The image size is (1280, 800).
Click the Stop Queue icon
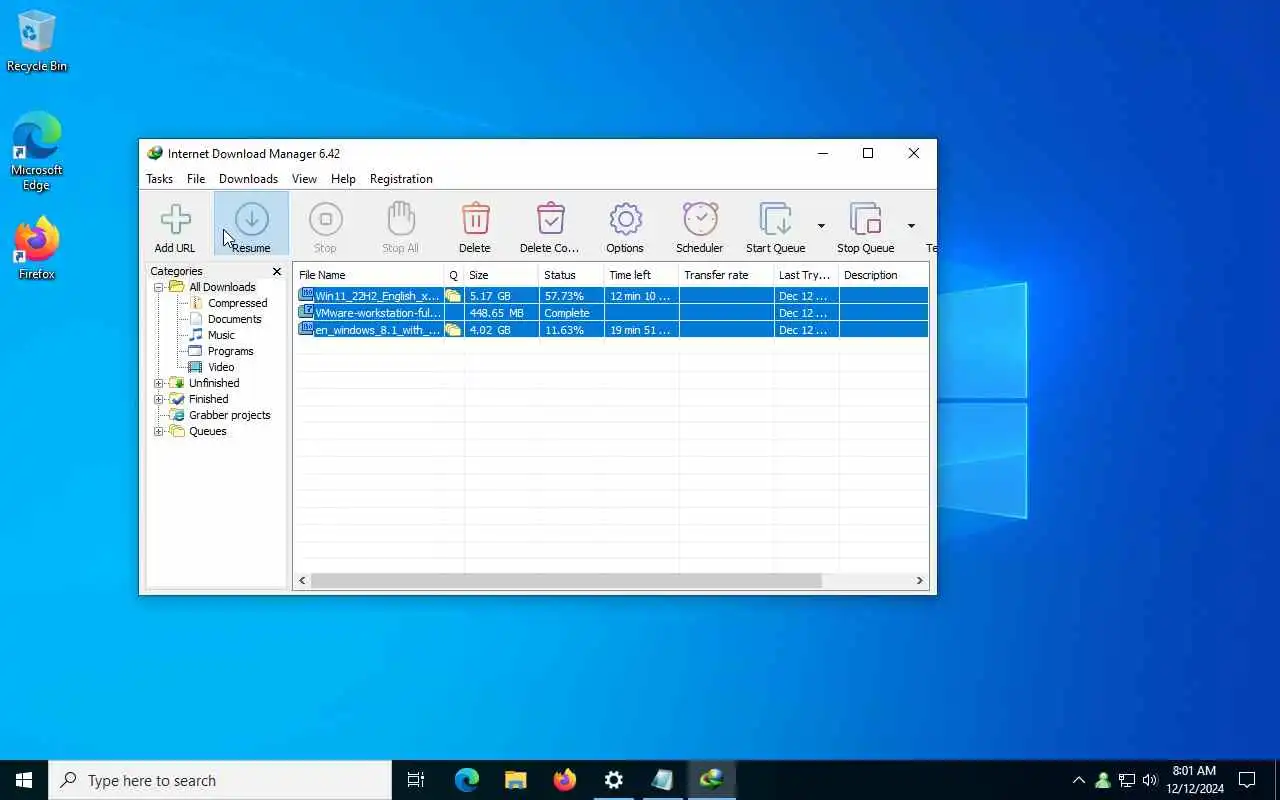[865, 220]
